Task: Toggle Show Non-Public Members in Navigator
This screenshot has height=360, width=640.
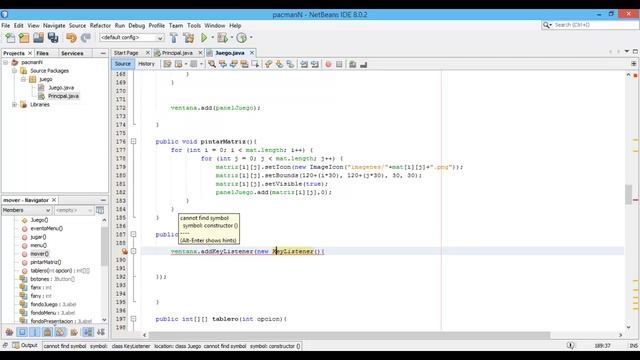Action: coord(48,332)
